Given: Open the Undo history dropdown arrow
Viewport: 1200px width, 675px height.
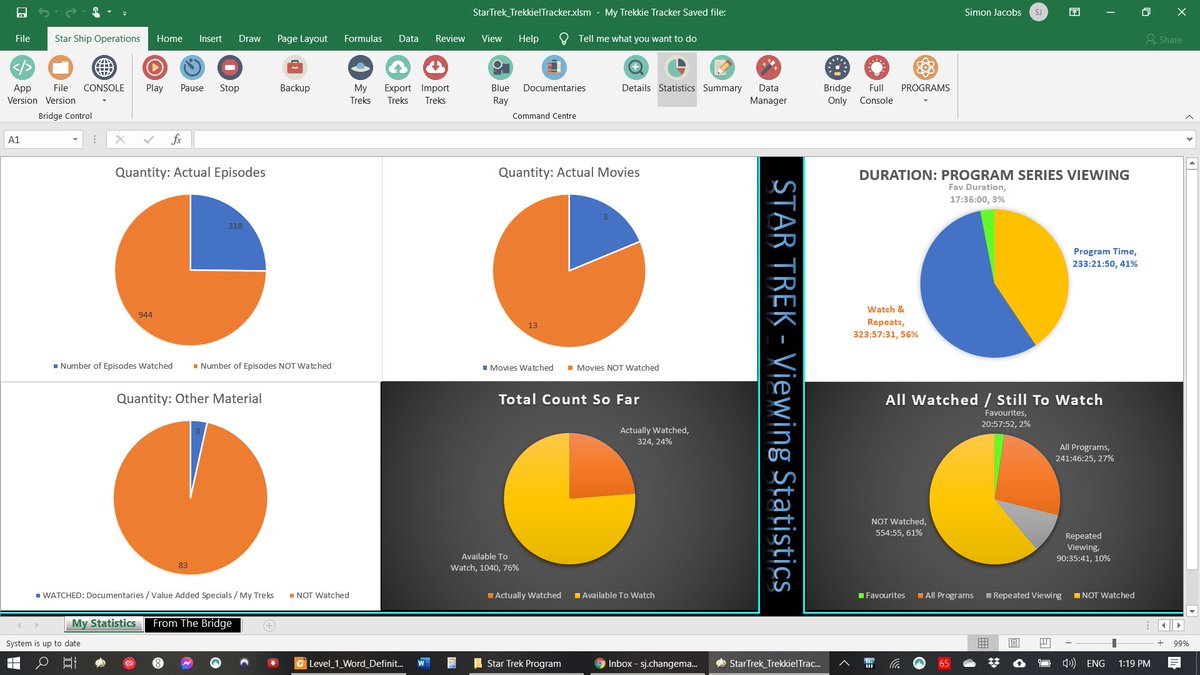Looking at the screenshot, I should [57, 13].
